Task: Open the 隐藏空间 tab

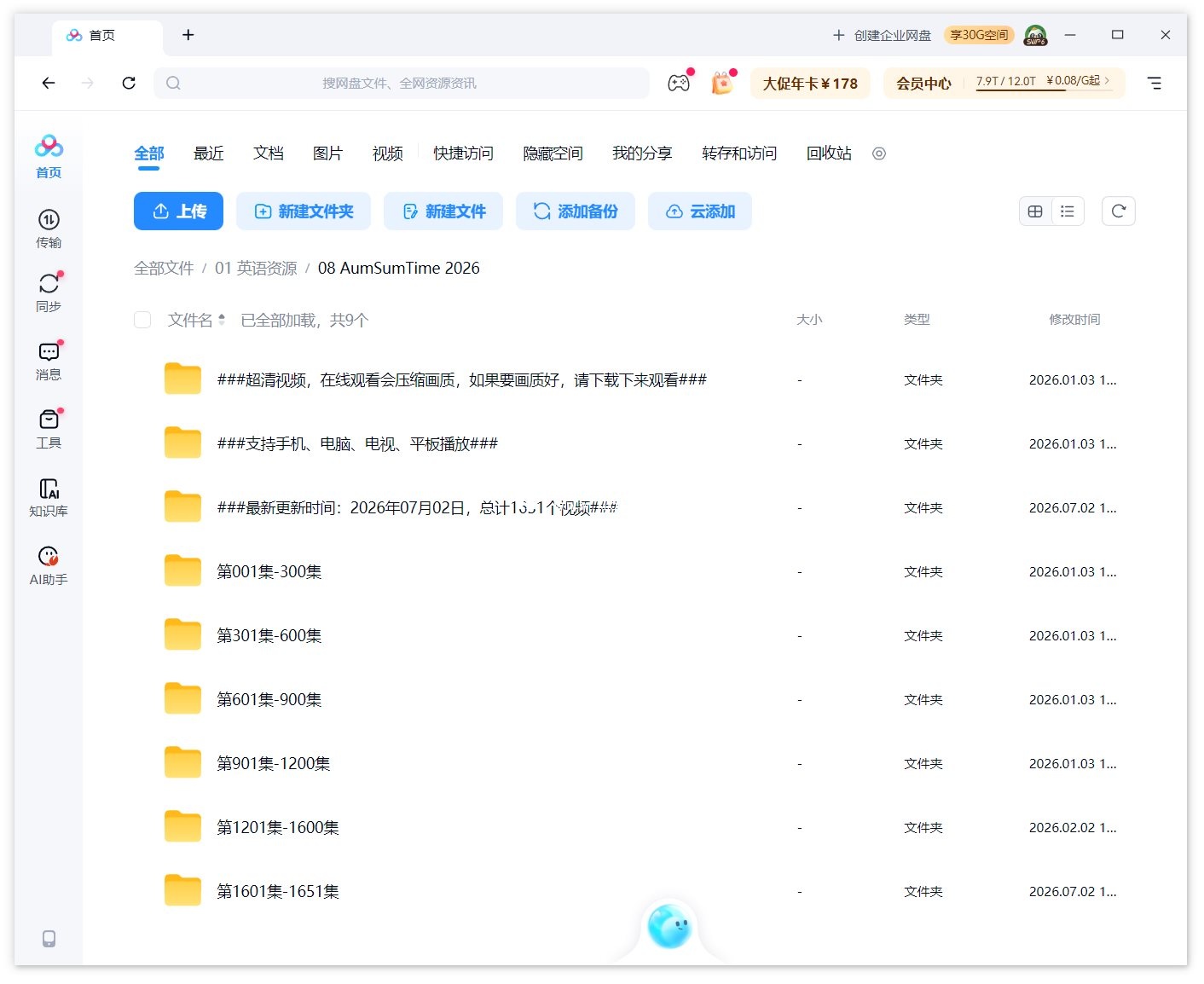Action: click(x=553, y=153)
